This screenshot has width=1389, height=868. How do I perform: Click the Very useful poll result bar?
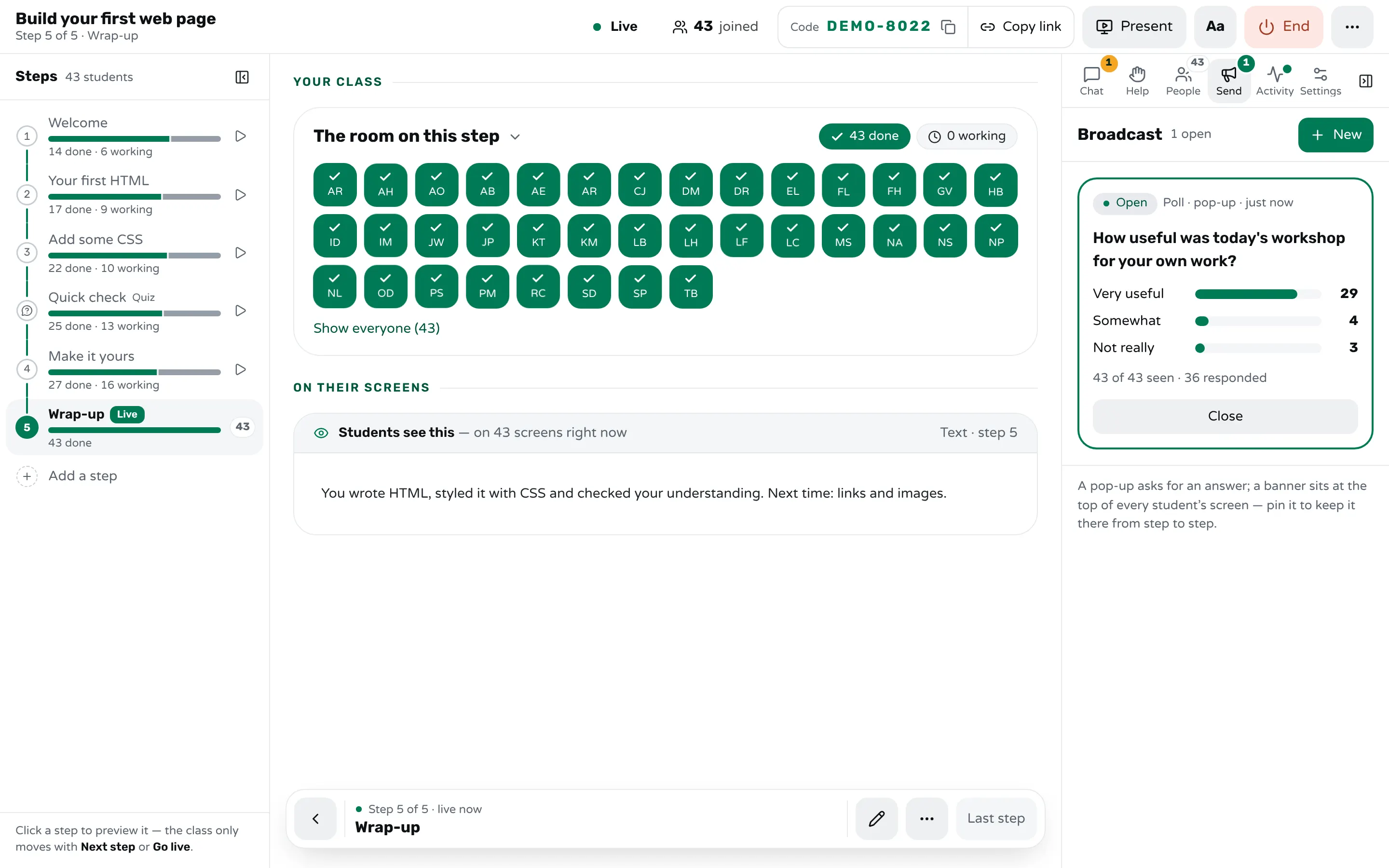tap(1257, 294)
